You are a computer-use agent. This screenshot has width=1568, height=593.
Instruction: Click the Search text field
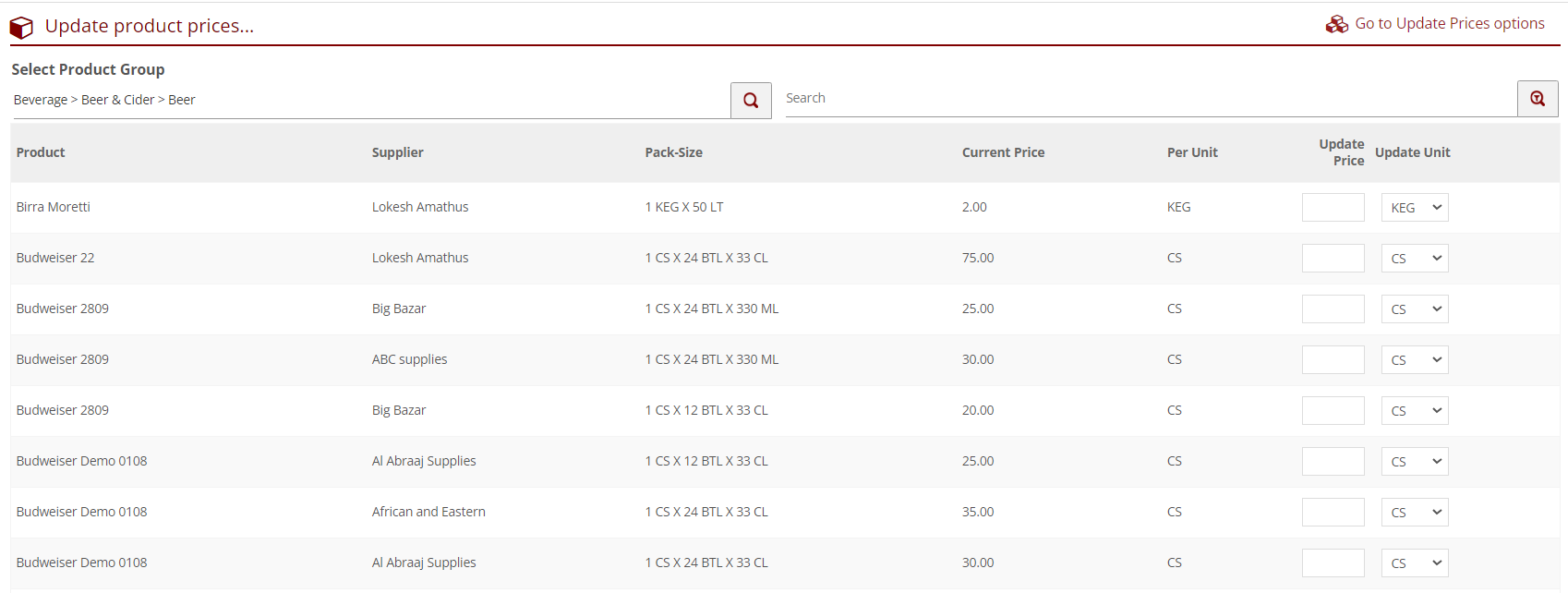pos(1150,99)
